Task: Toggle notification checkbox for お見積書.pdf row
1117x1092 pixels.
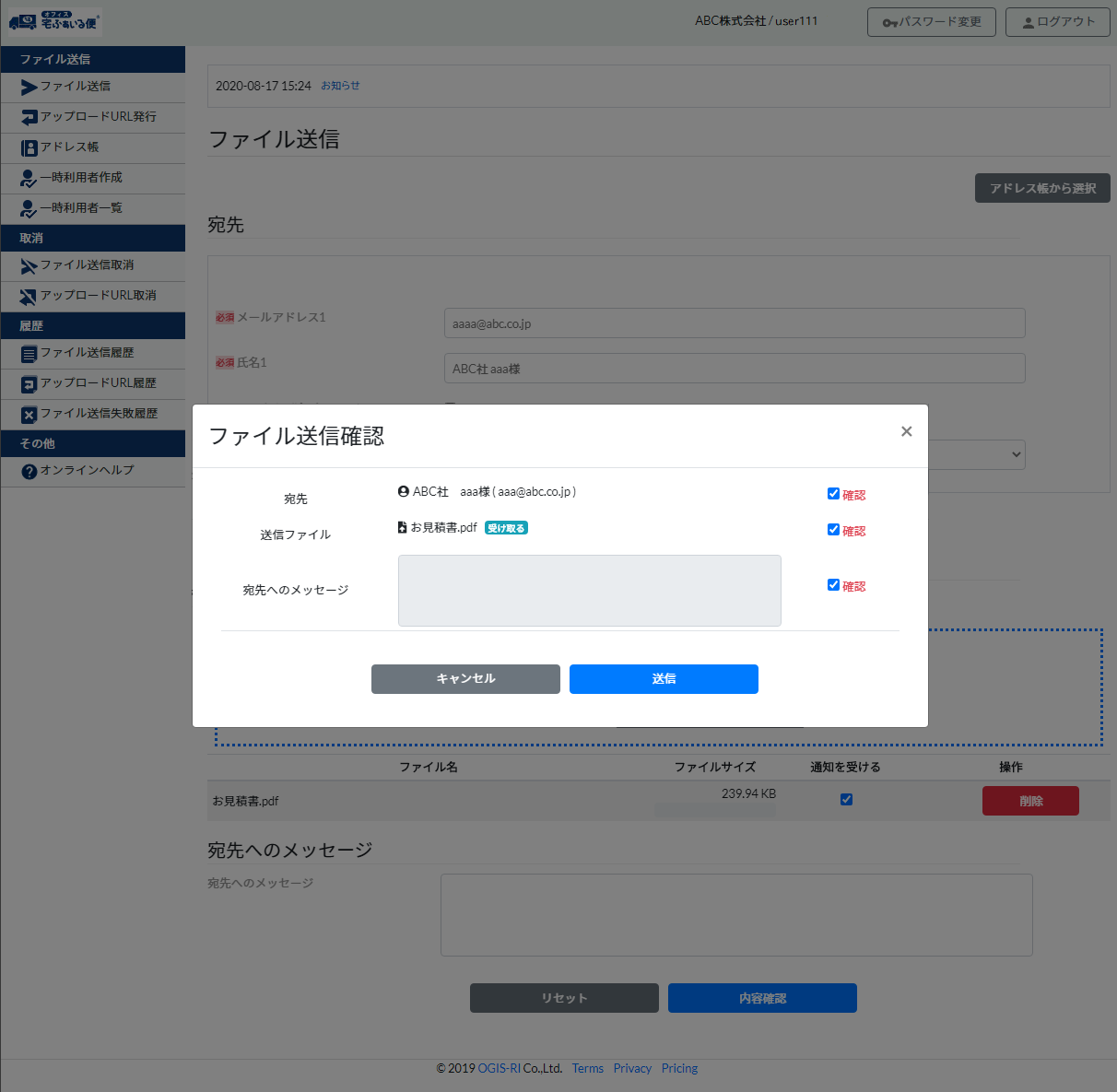Action: [x=846, y=799]
